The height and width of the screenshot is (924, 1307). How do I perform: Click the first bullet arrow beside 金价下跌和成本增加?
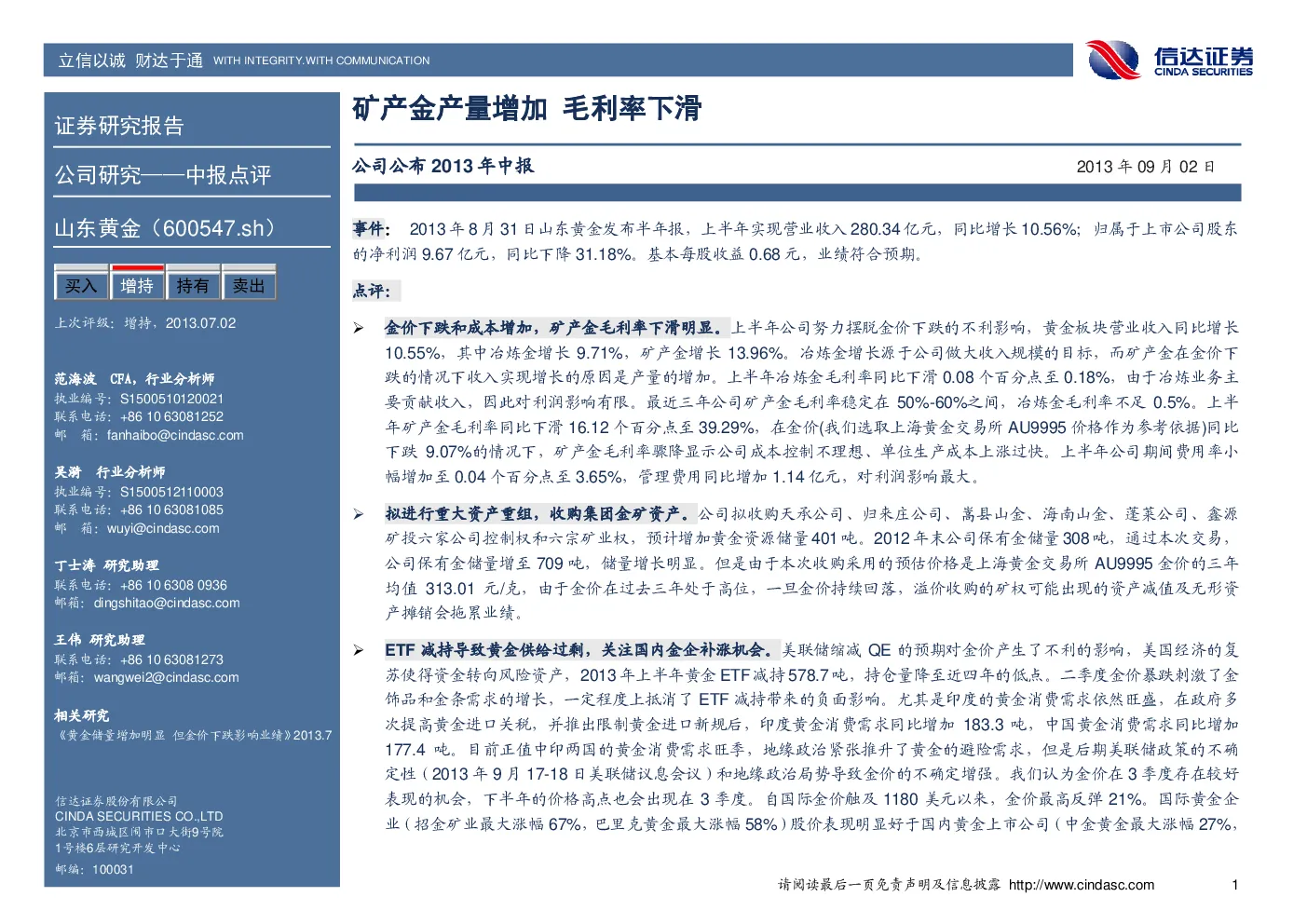click(x=358, y=328)
